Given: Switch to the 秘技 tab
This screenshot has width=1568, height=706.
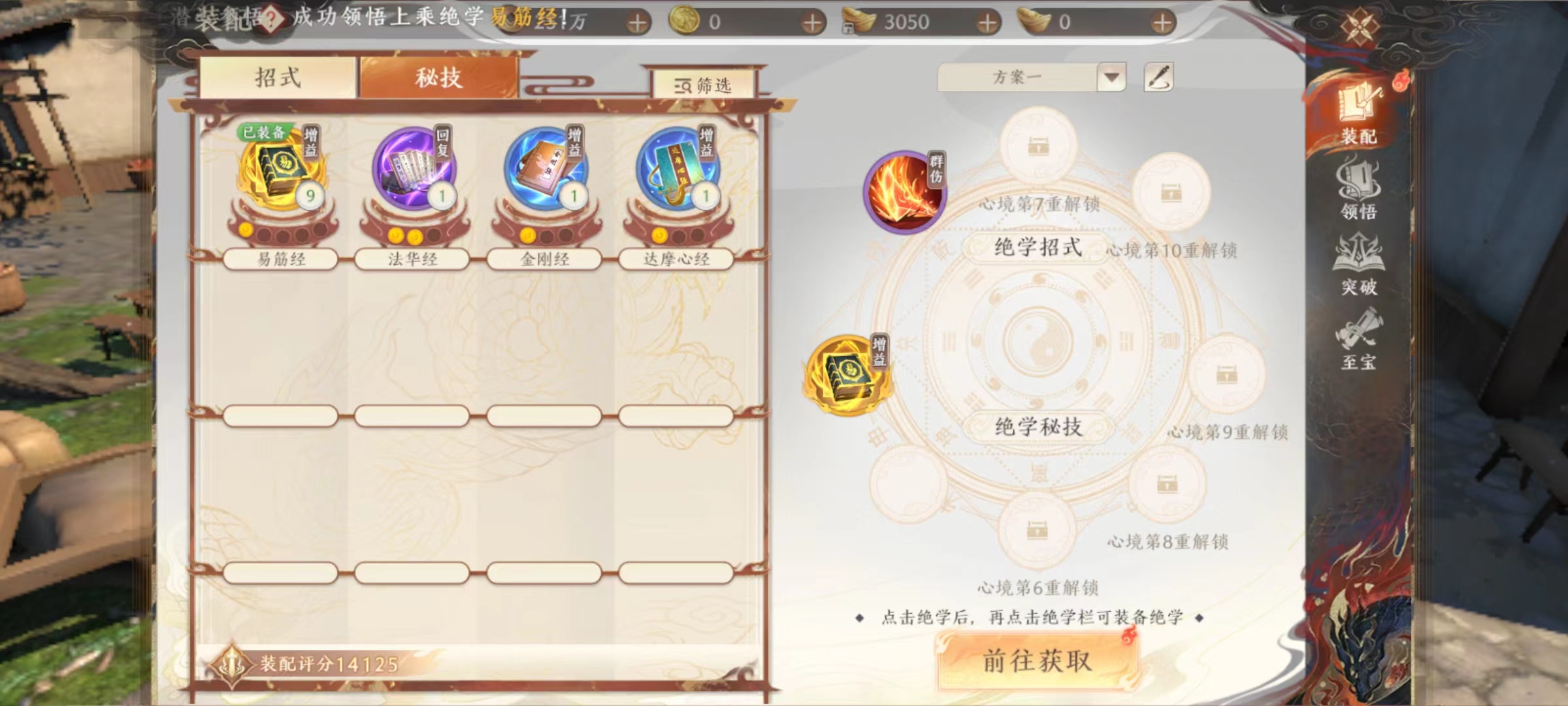Looking at the screenshot, I should coord(439,77).
